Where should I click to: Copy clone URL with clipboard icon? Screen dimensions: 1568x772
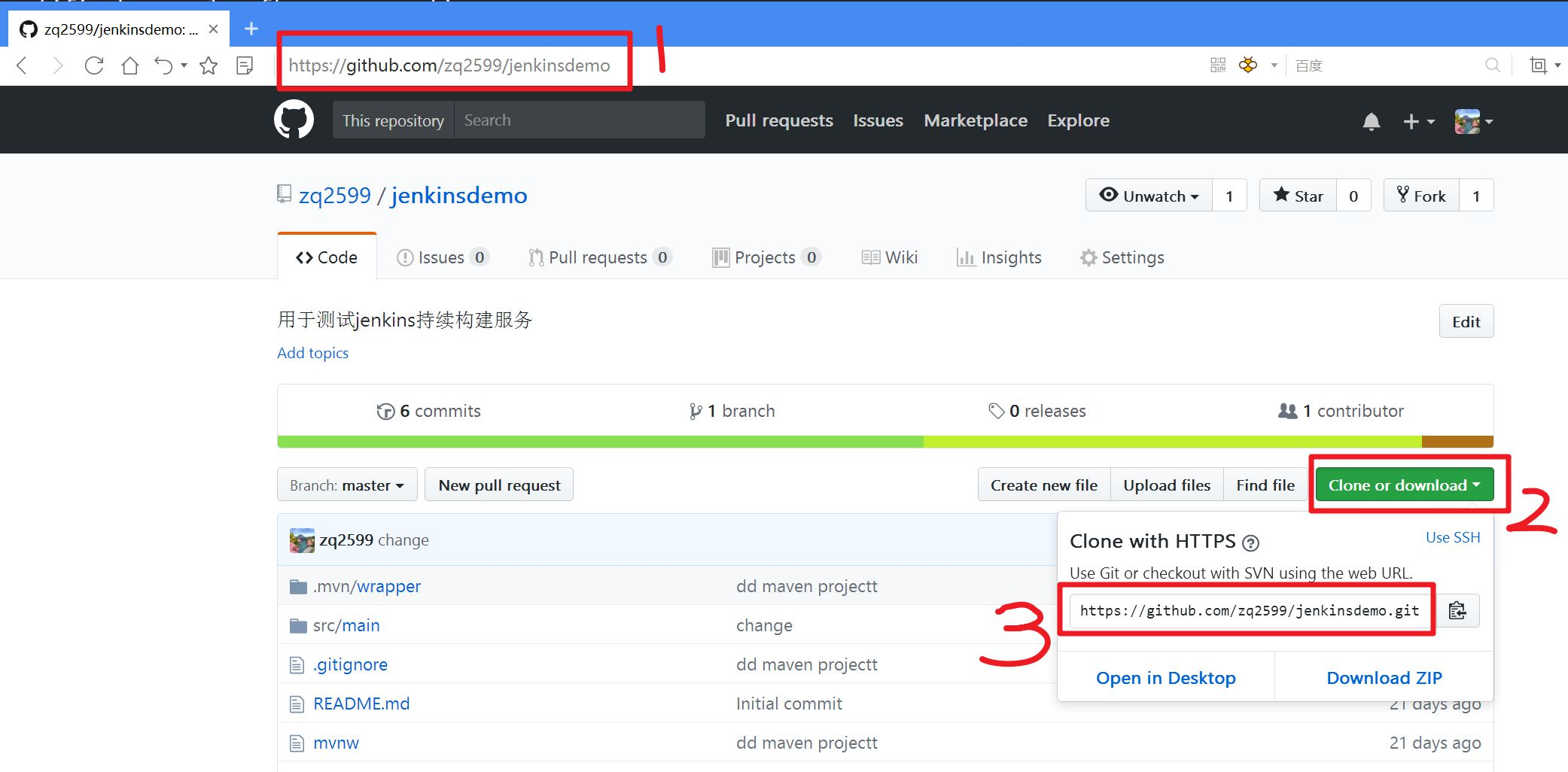coord(1457,610)
